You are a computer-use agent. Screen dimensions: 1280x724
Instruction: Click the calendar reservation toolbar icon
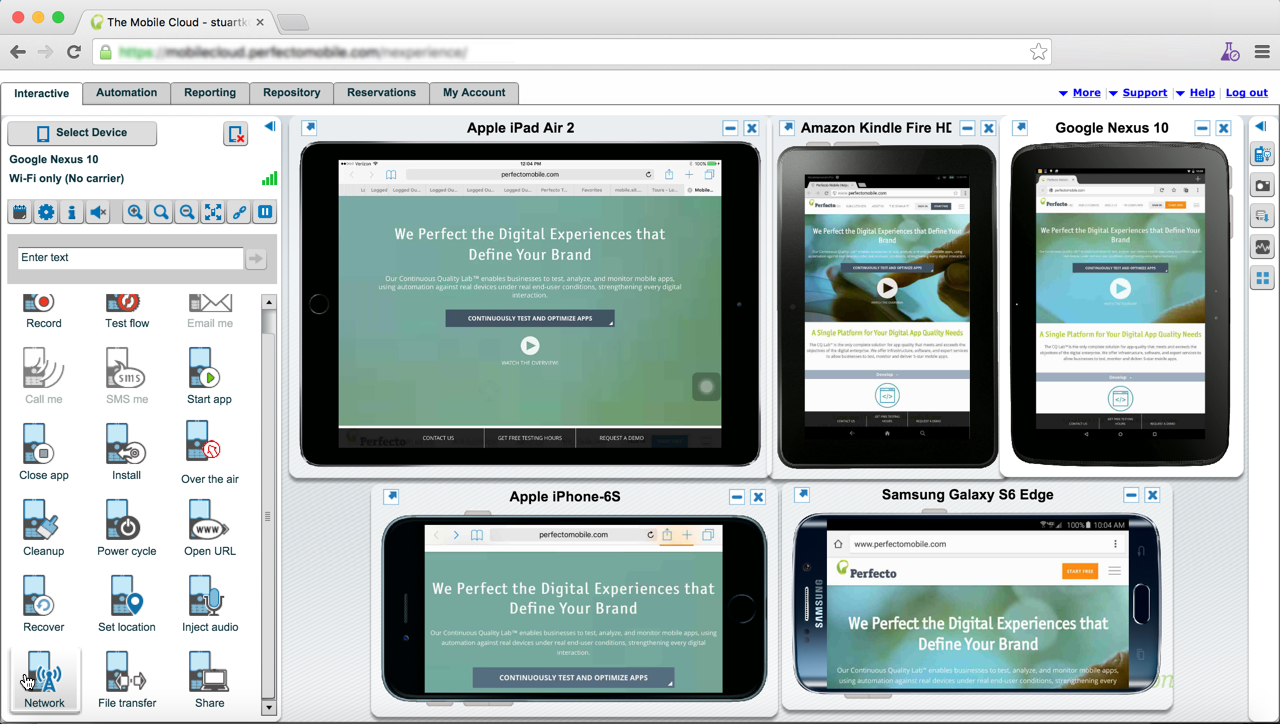[x=19, y=212]
